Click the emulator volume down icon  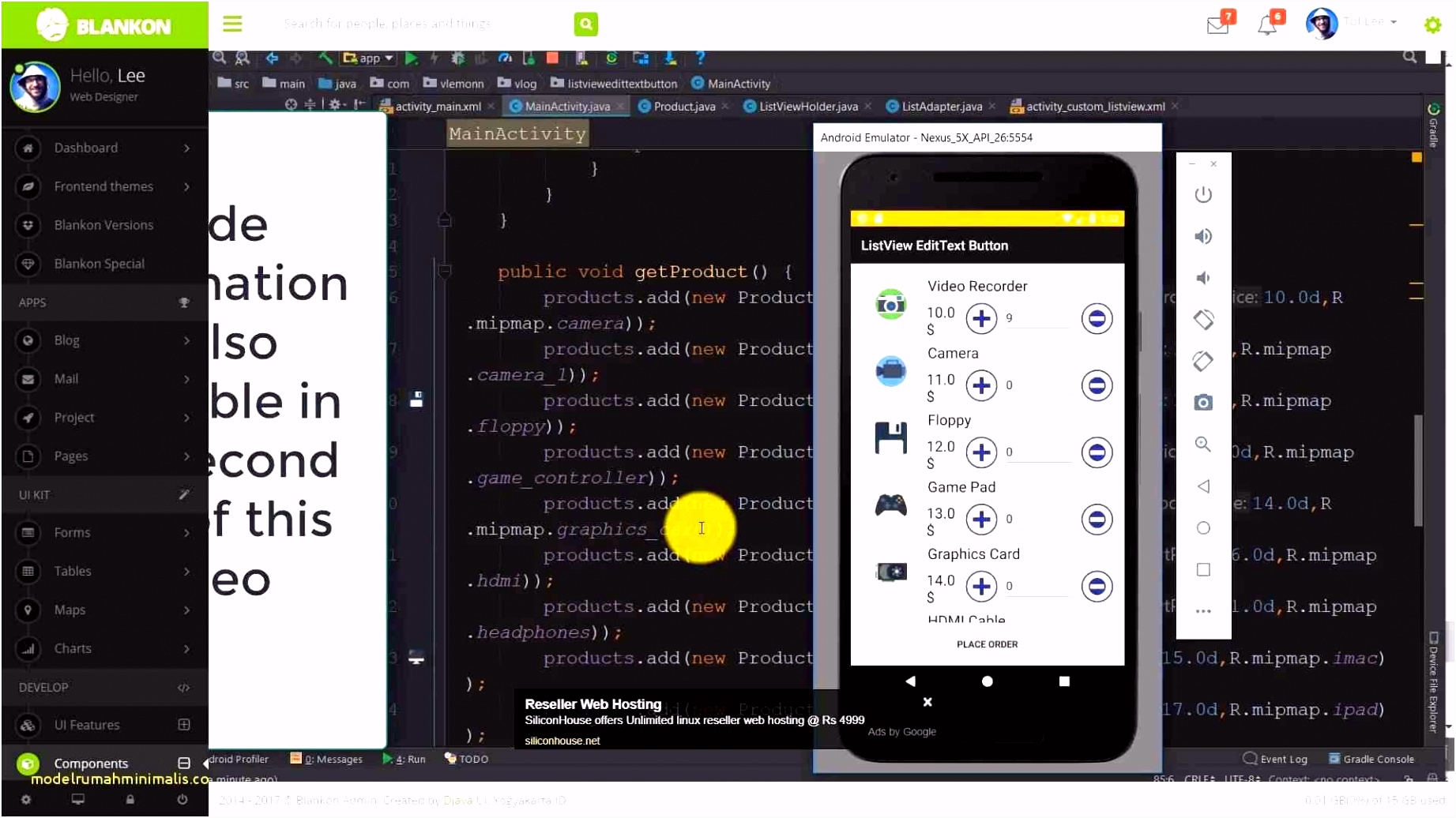[1202, 278]
